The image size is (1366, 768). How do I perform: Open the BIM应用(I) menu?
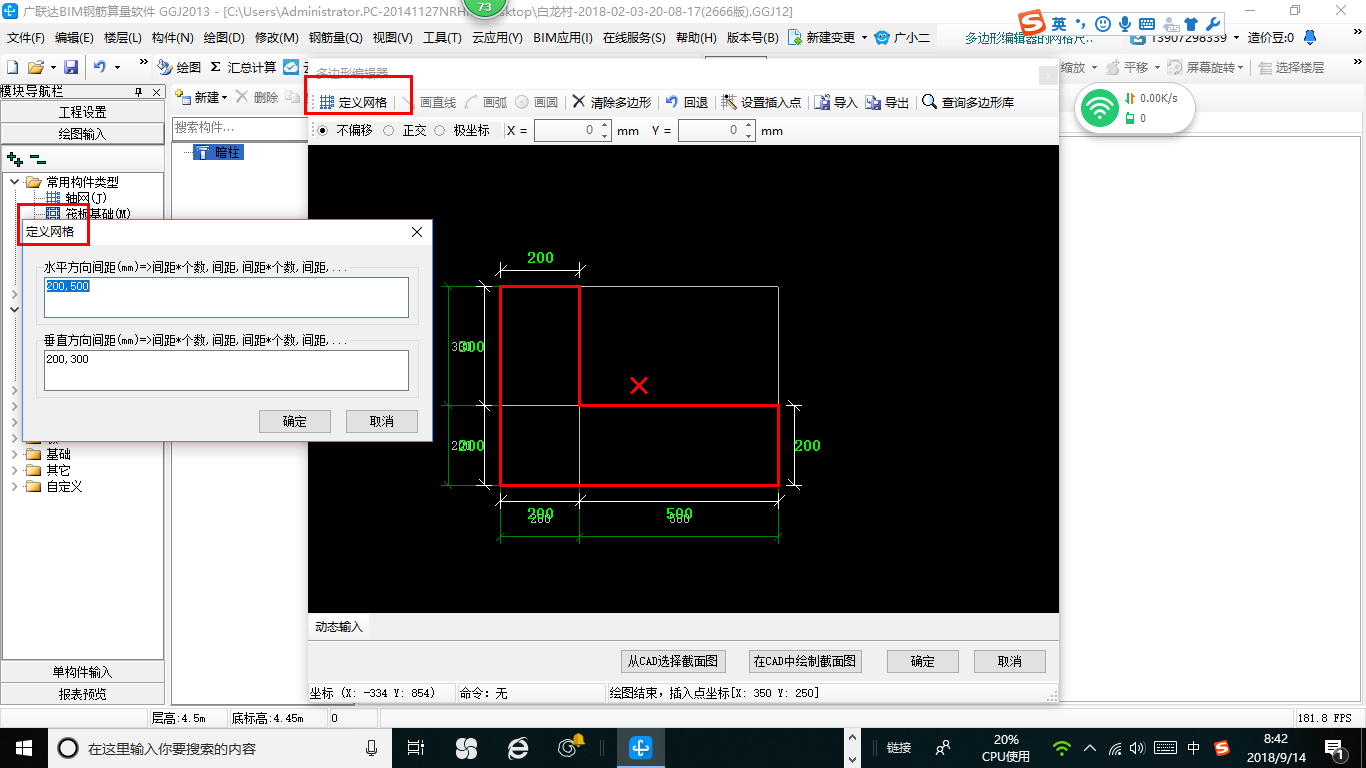tap(563, 37)
